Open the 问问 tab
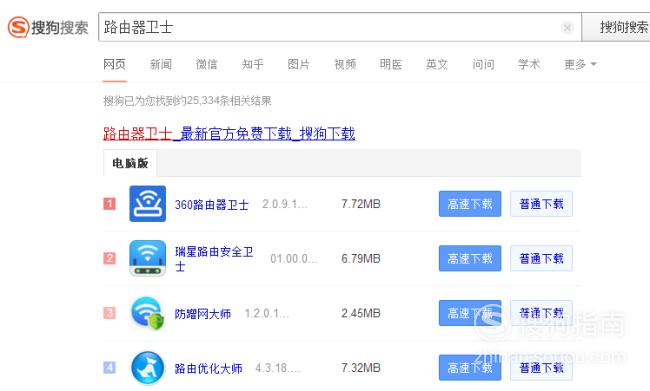 [483, 64]
